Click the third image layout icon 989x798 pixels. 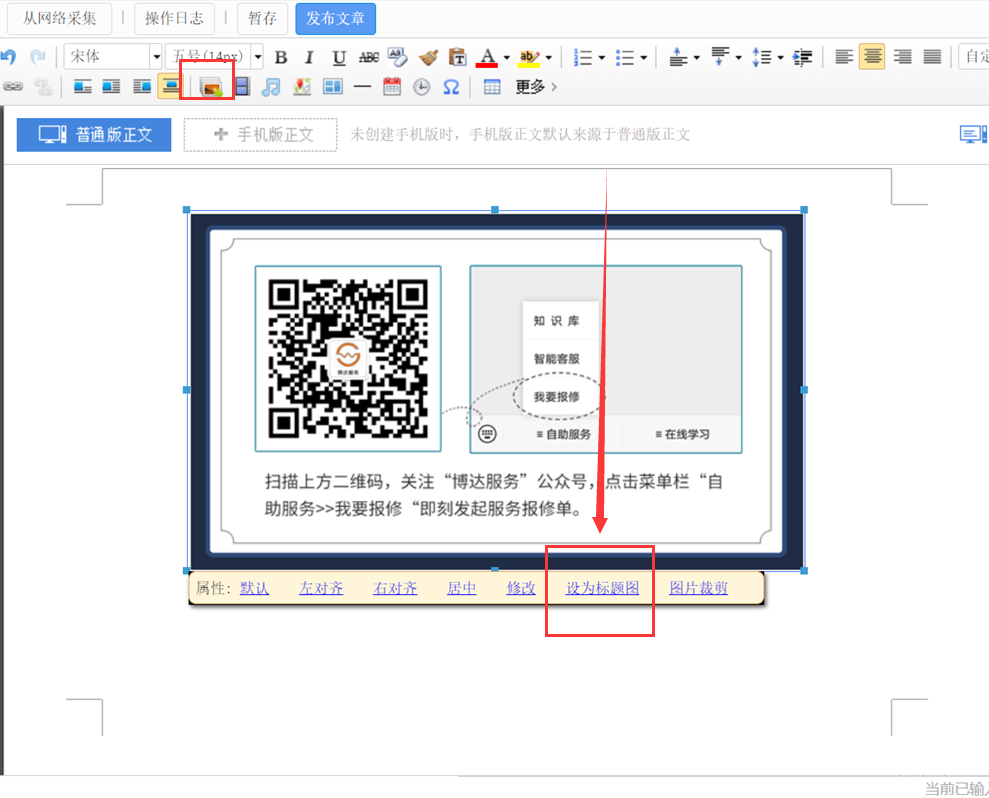pos(142,87)
